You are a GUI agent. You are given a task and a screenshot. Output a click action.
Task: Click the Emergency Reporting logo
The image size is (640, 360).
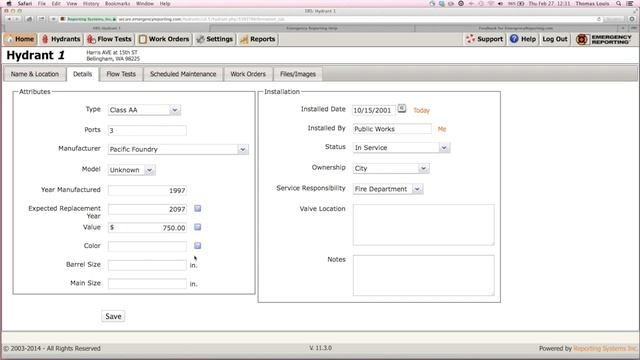(x=604, y=39)
